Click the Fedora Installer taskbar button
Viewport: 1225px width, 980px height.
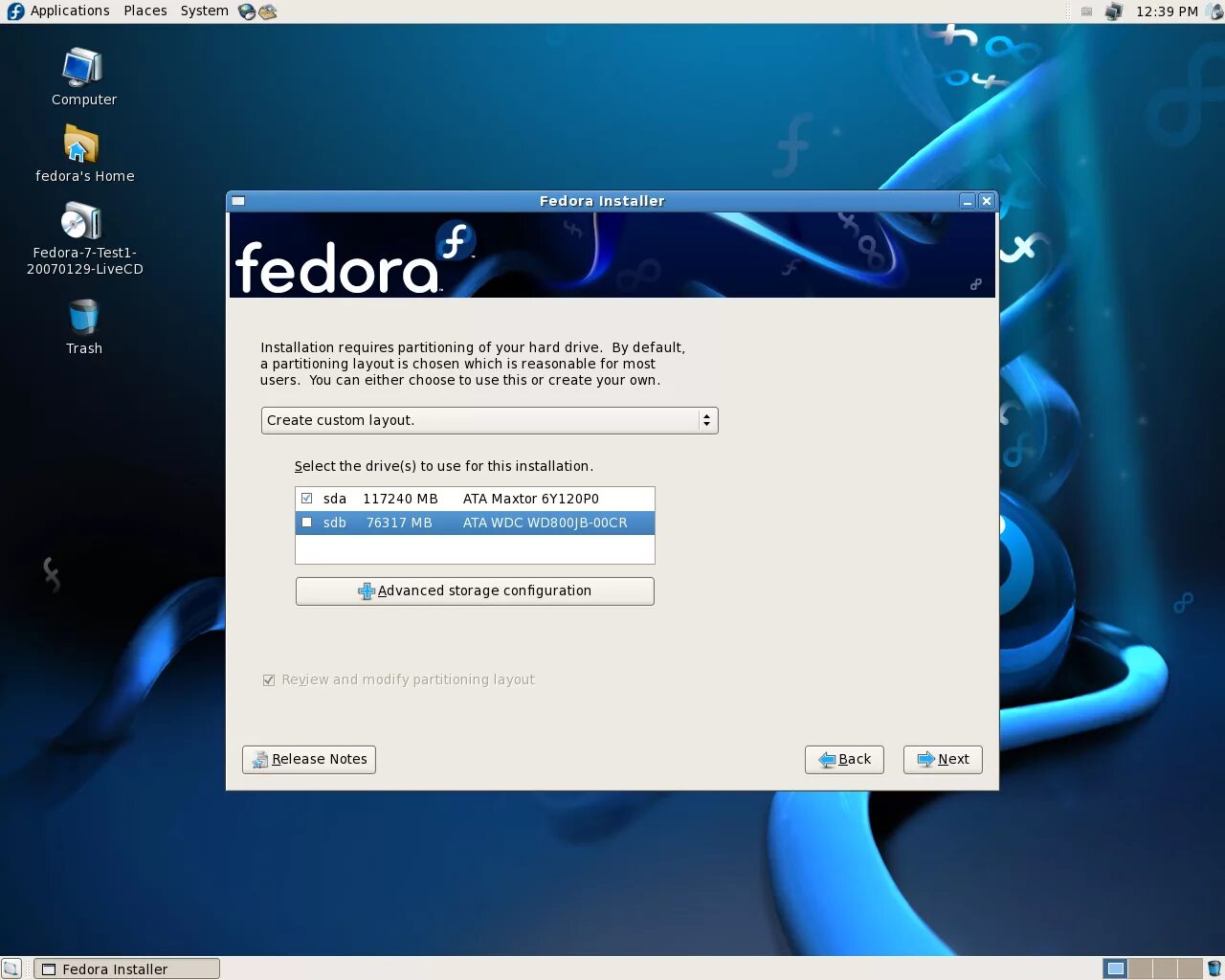[126, 969]
